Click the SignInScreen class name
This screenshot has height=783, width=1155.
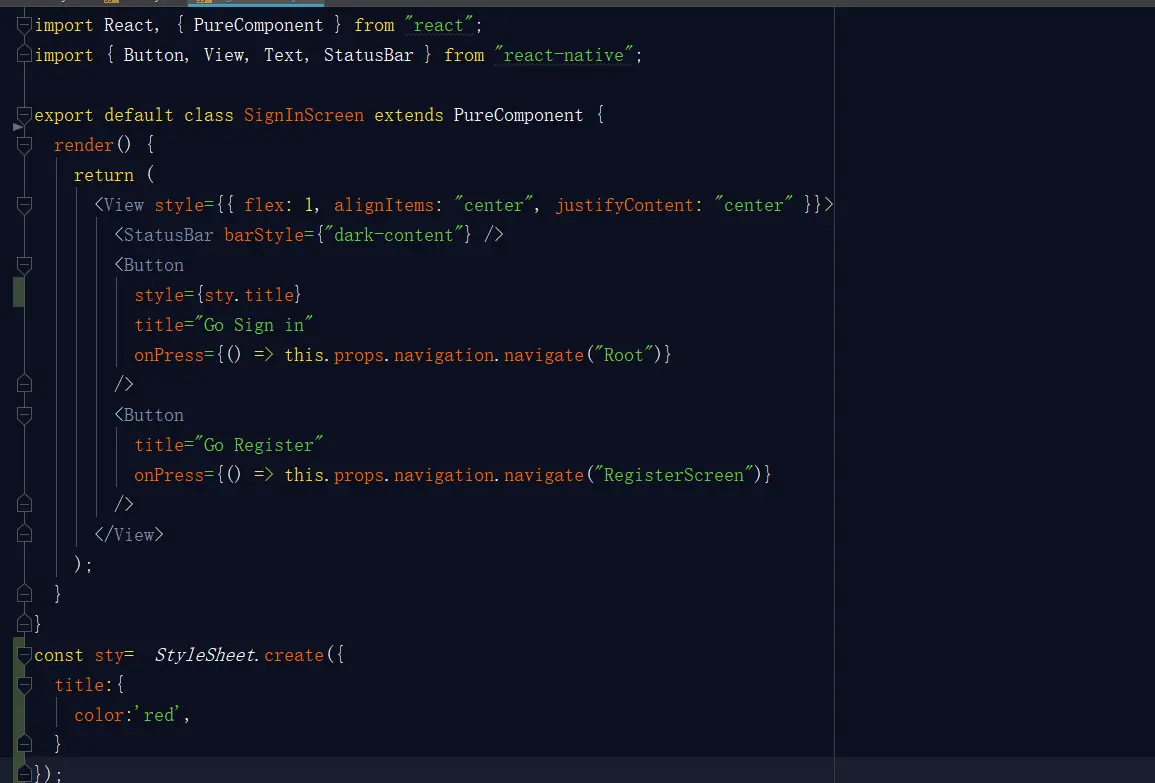(303, 115)
